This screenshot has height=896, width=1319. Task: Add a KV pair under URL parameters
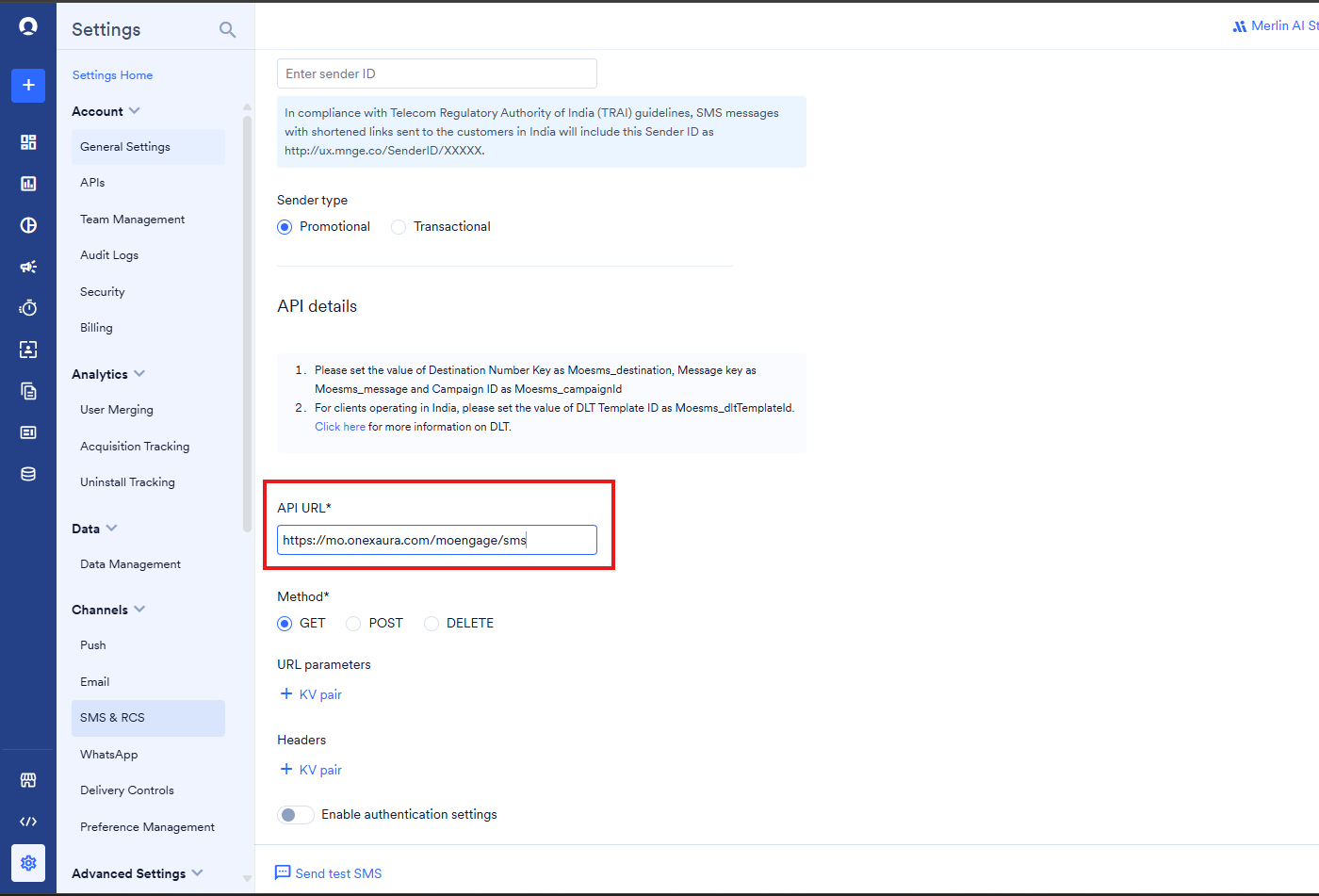point(311,694)
